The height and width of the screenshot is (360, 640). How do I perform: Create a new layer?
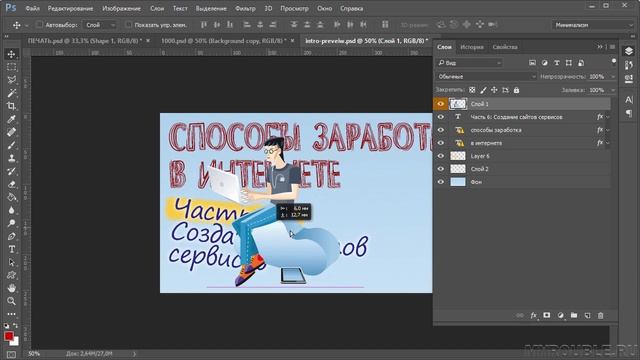(587, 316)
